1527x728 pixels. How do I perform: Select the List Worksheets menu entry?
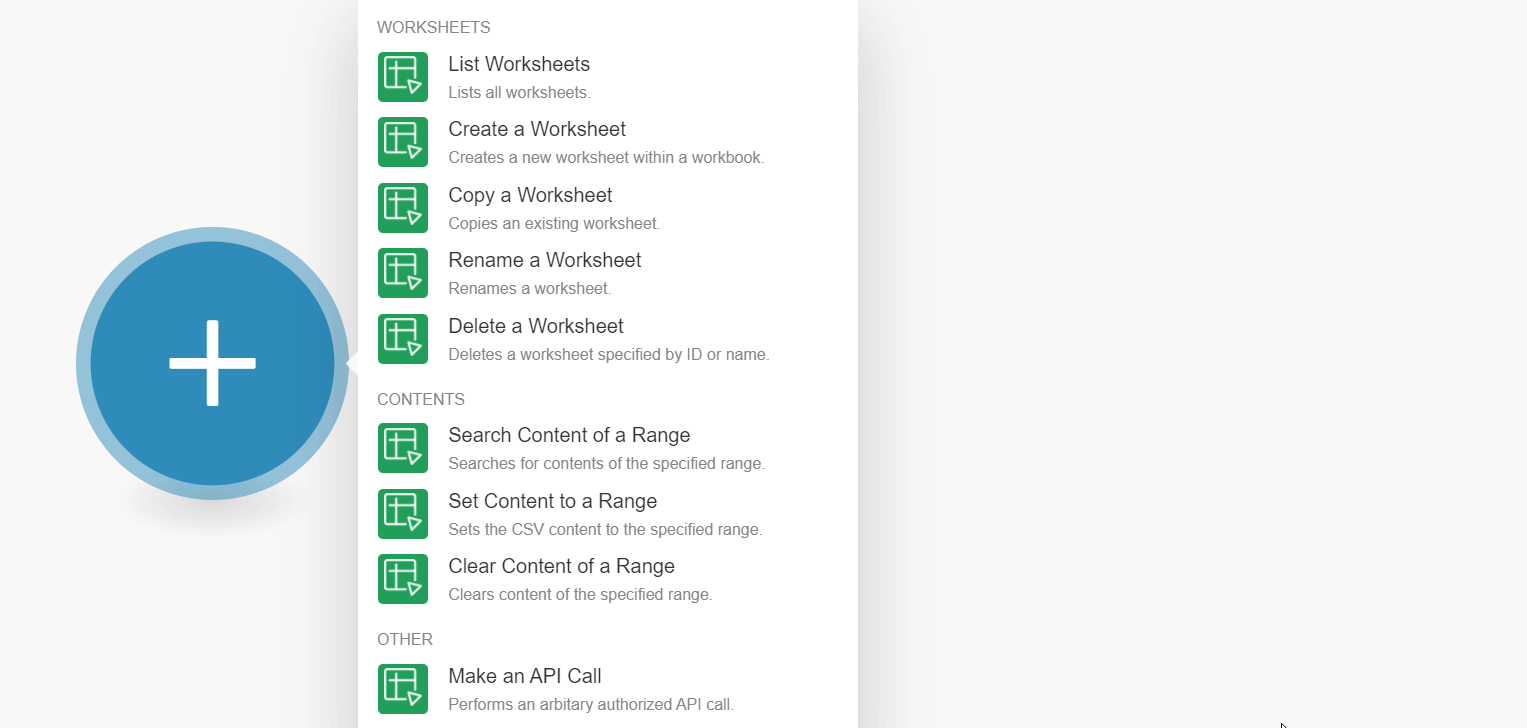point(519,64)
